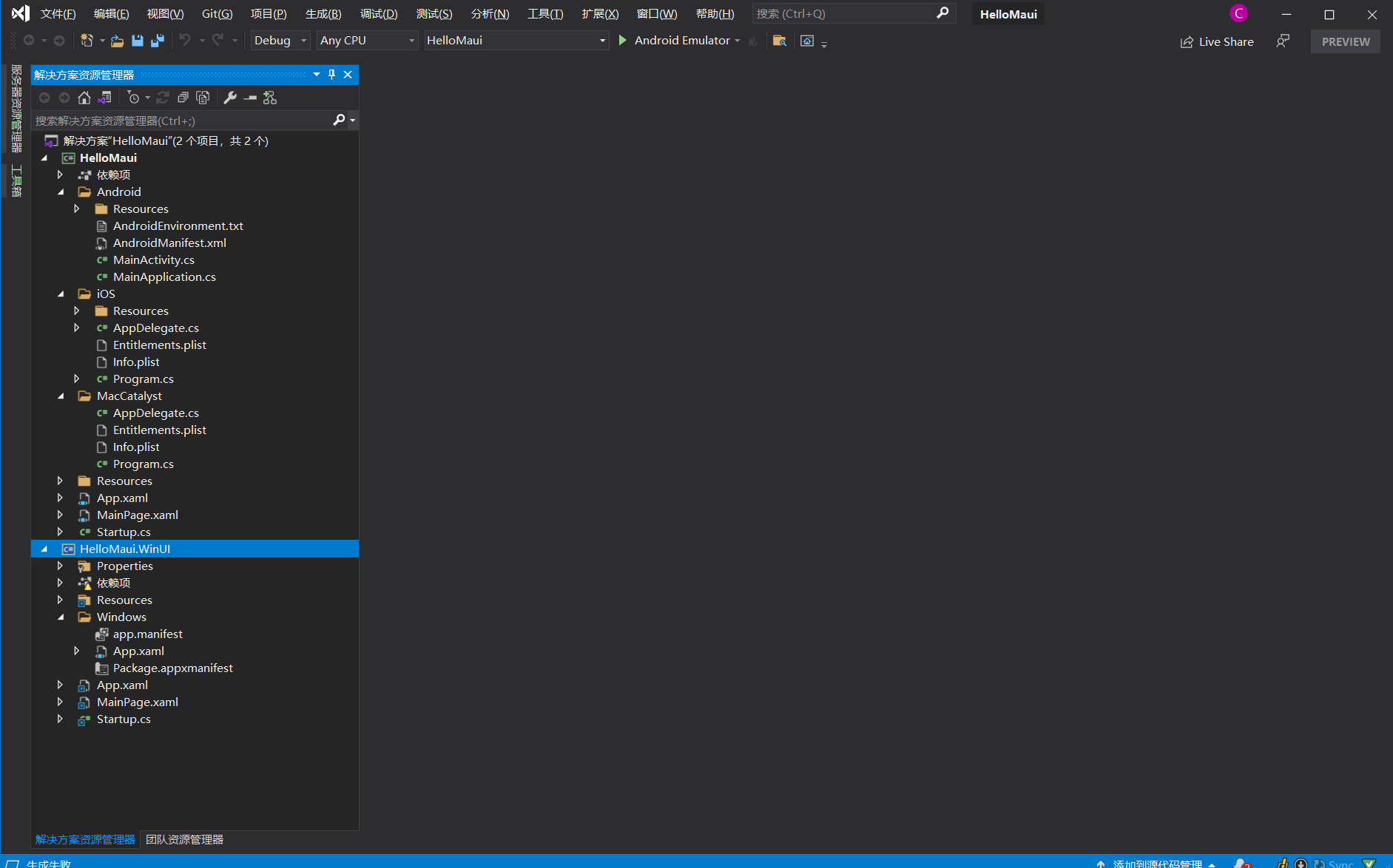Click the Visual Studio logo icon
Screen dimensions: 1393x868
(21, 13)
